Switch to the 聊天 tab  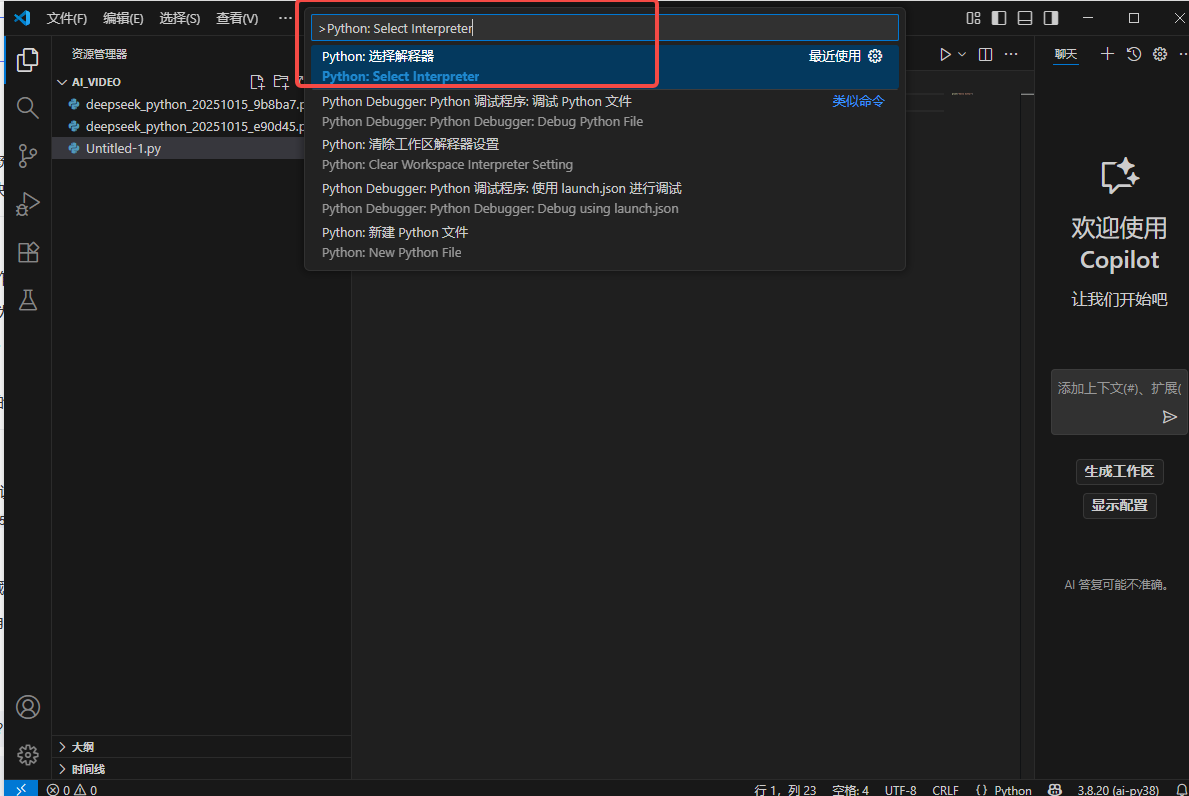[1065, 54]
